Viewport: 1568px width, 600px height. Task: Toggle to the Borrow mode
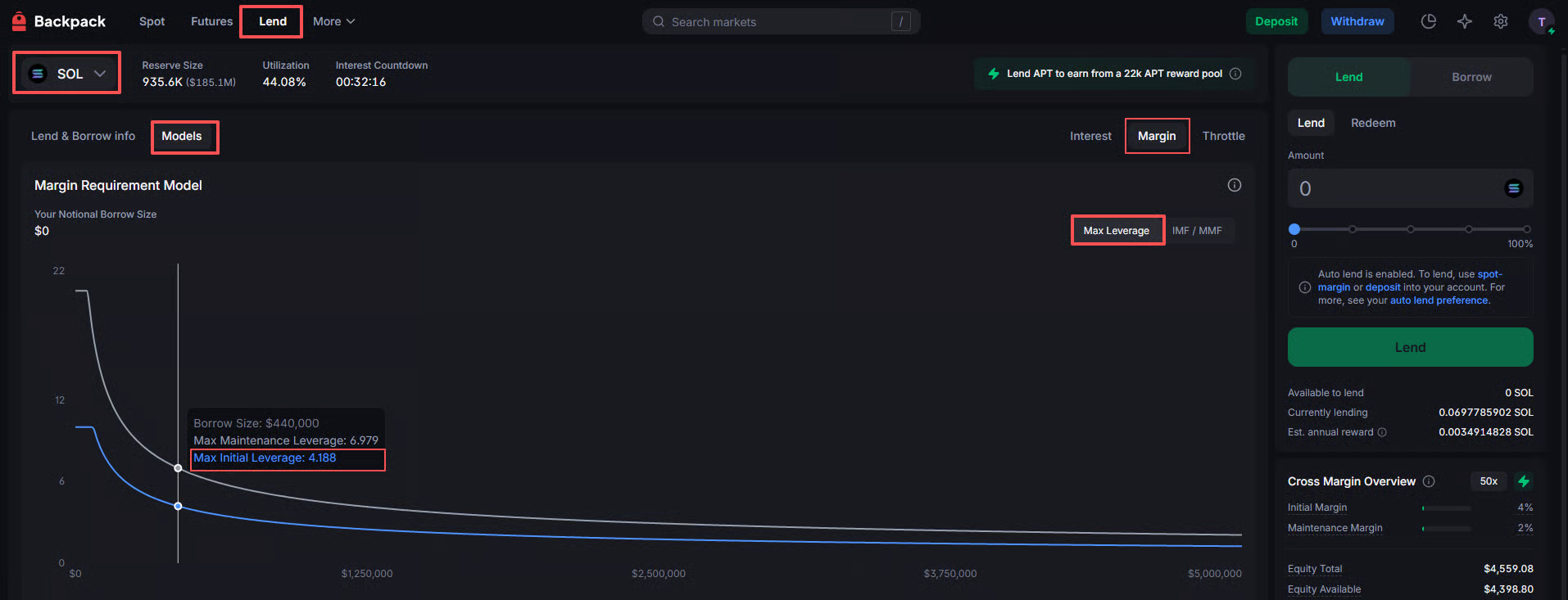pos(1471,77)
